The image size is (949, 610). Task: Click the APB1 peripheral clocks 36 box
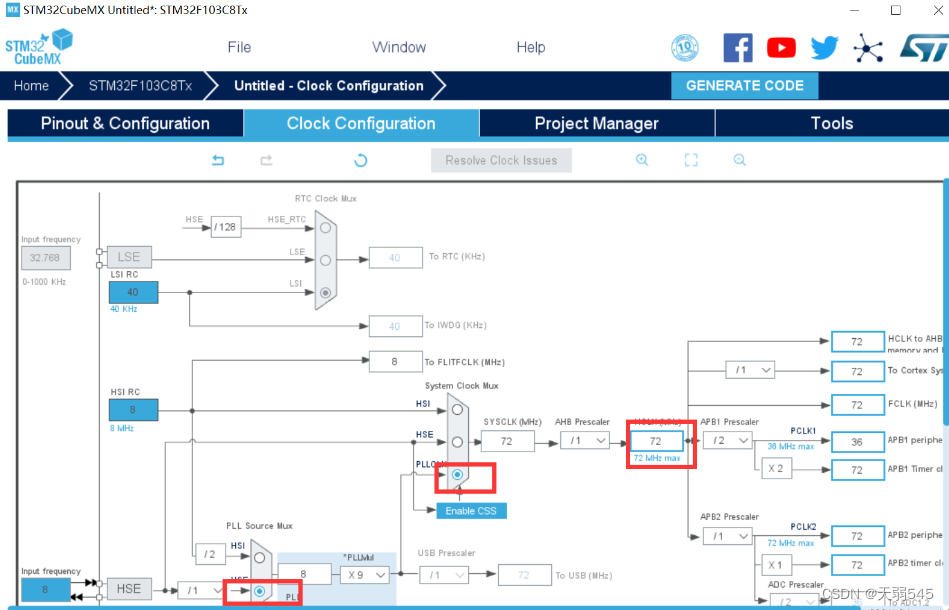(x=858, y=442)
